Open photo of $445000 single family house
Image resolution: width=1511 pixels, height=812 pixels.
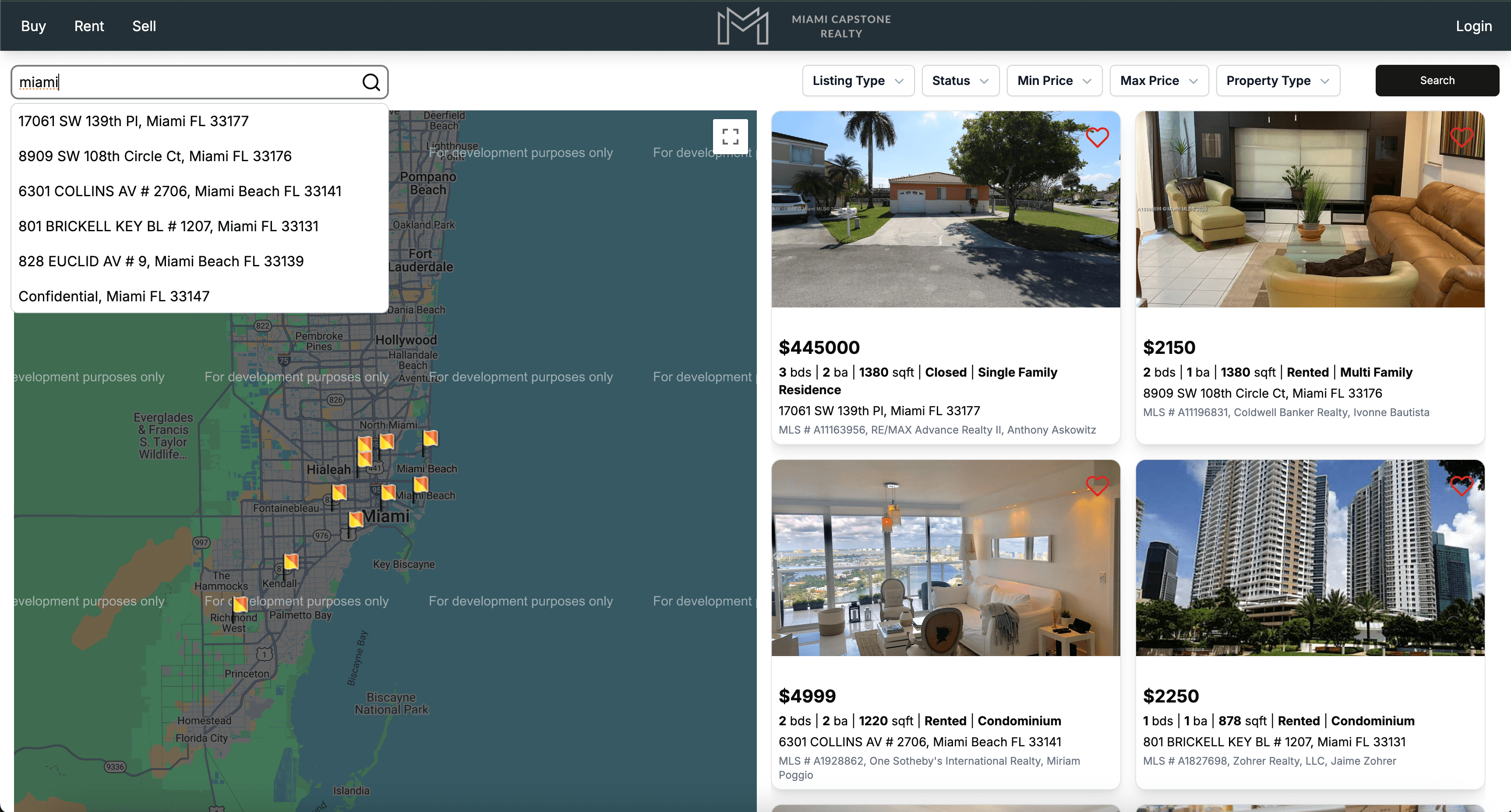click(945, 209)
